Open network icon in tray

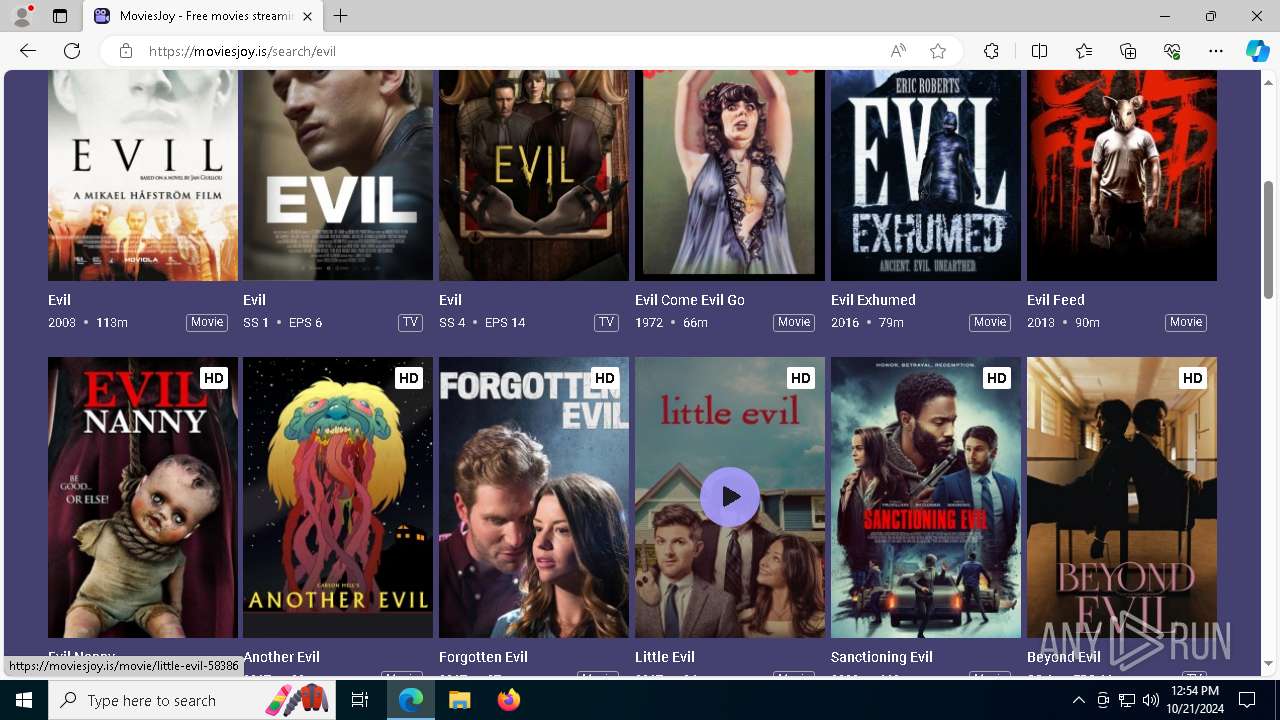pos(1126,700)
